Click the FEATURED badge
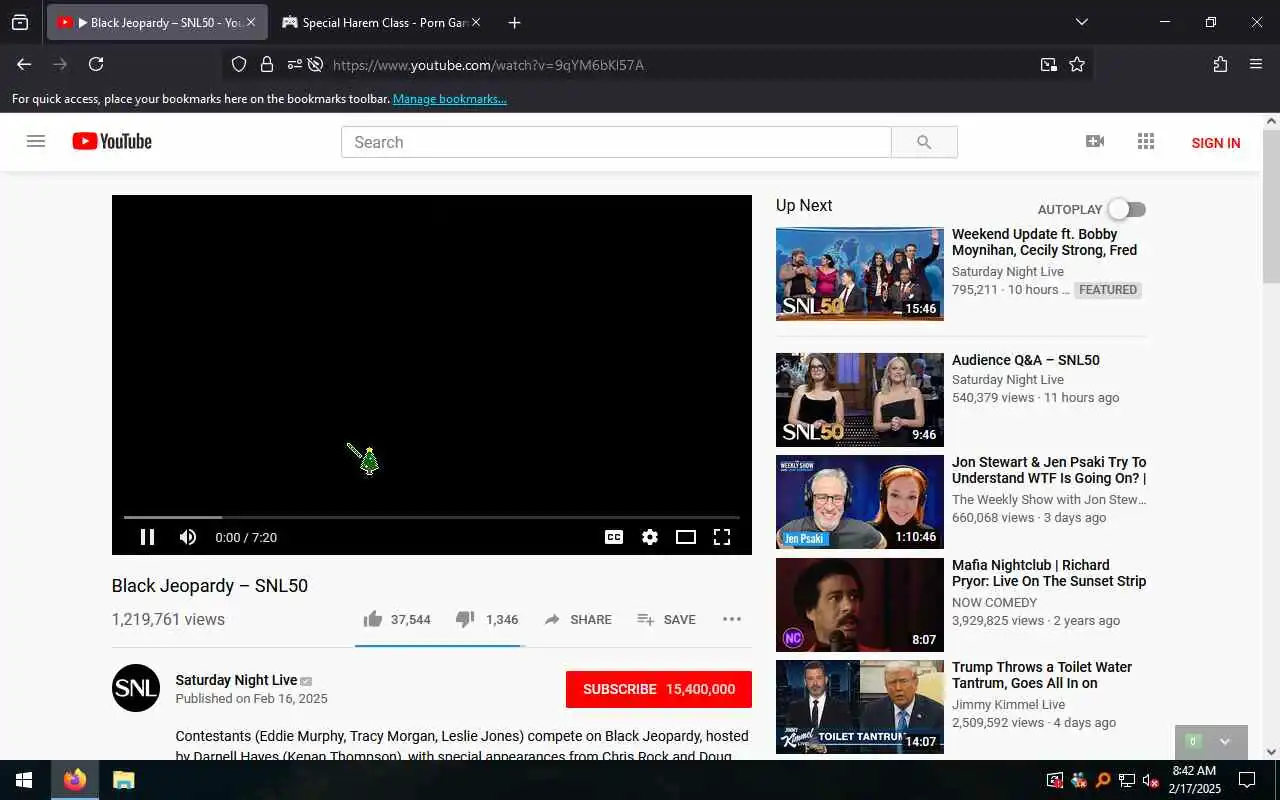The height and width of the screenshot is (800, 1280). point(1108,290)
